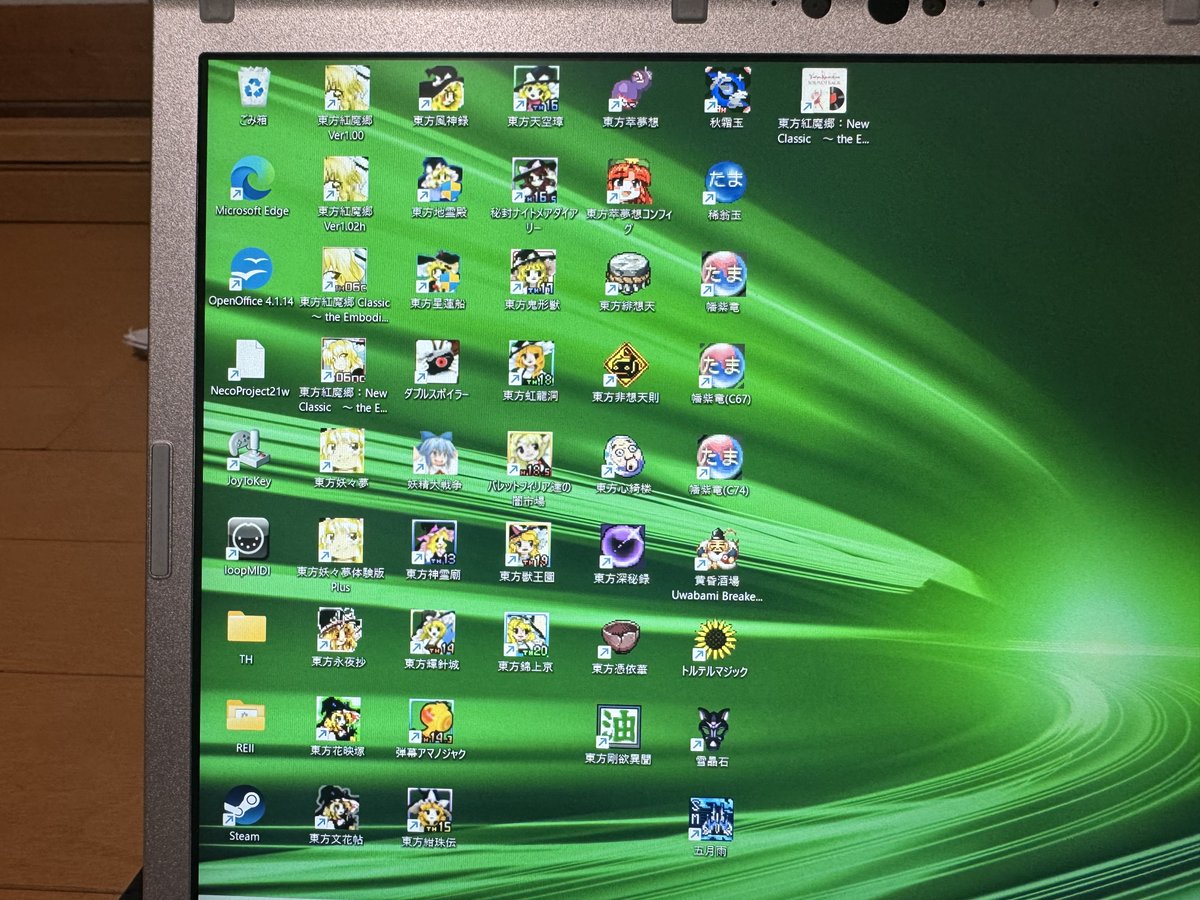This screenshot has width=1200, height=900.
Task: Select the JoyToKey joystick icon
Action: 249,451
